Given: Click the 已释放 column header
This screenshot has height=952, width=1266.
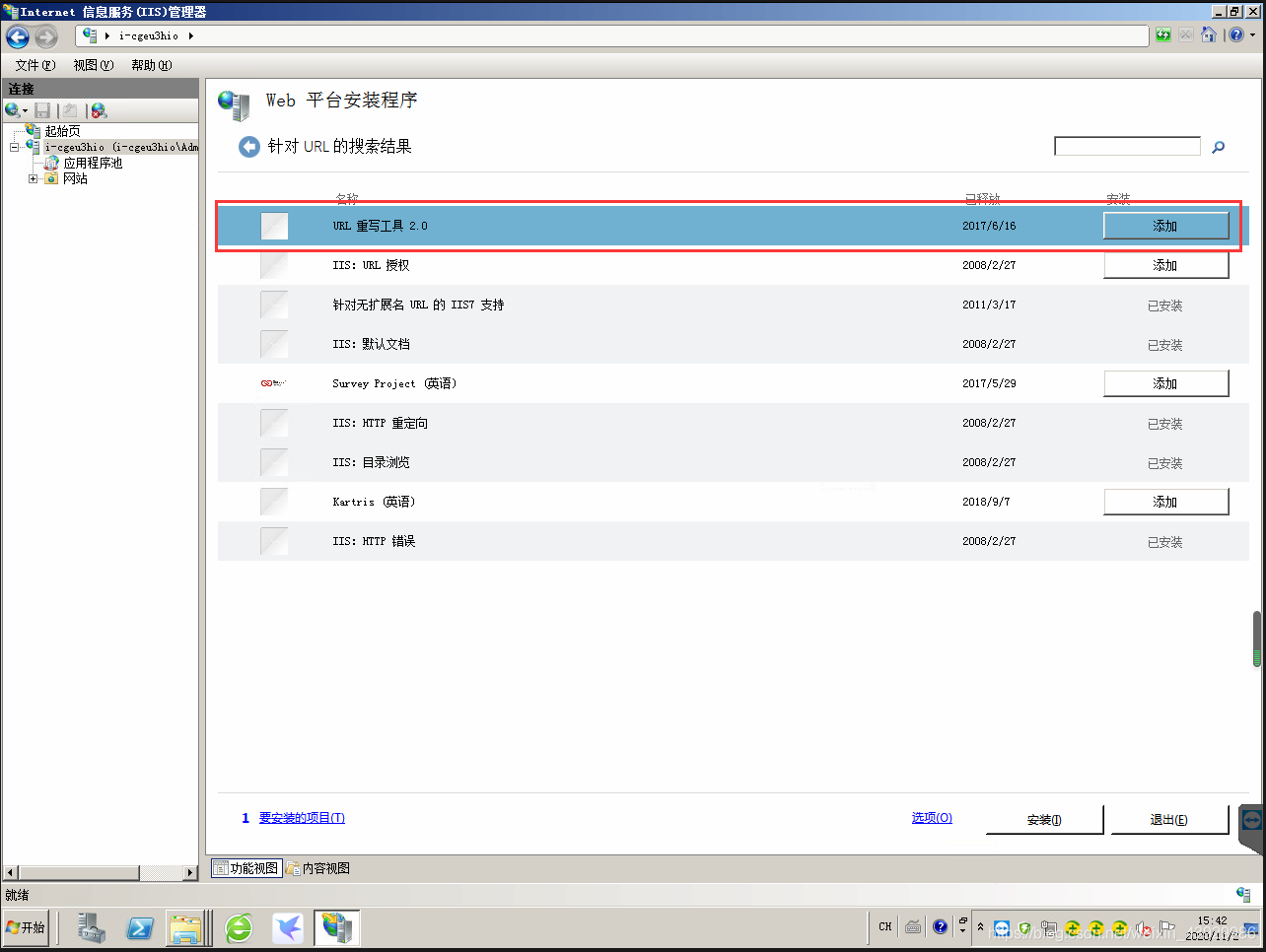Looking at the screenshot, I should pyautogui.click(x=983, y=199).
